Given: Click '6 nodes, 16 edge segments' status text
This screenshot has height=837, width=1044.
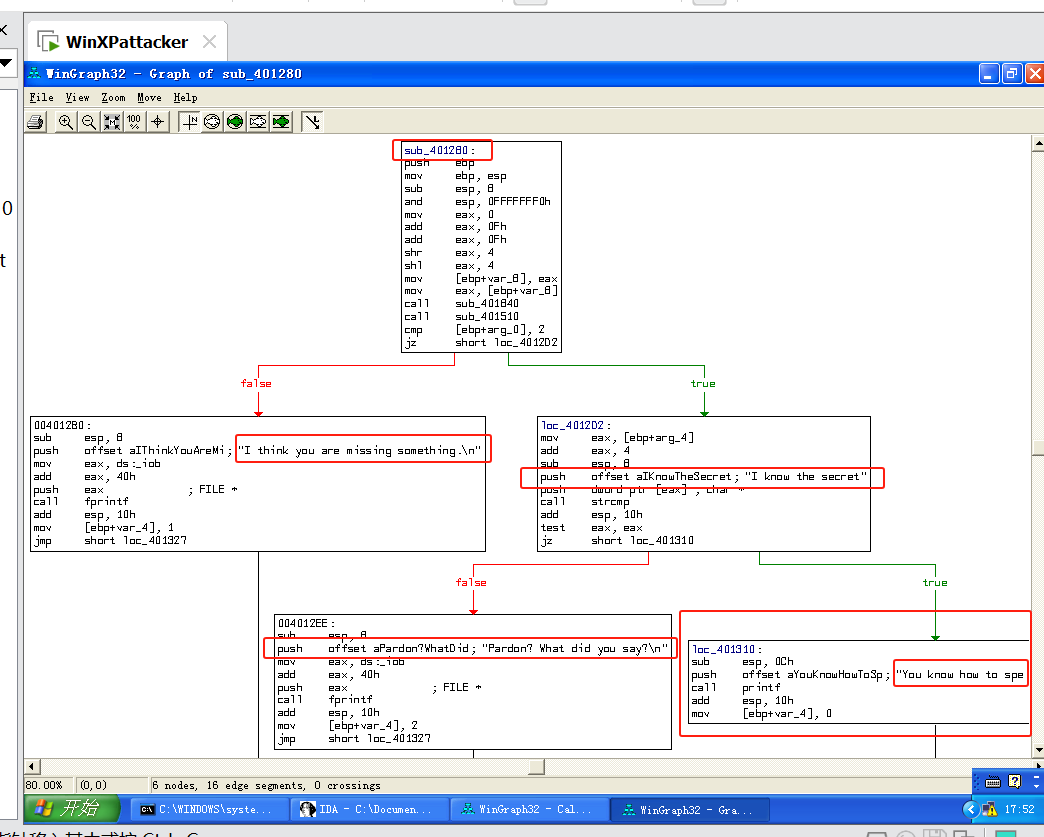Looking at the screenshot, I should pyautogui.click(x=266, y=785).
